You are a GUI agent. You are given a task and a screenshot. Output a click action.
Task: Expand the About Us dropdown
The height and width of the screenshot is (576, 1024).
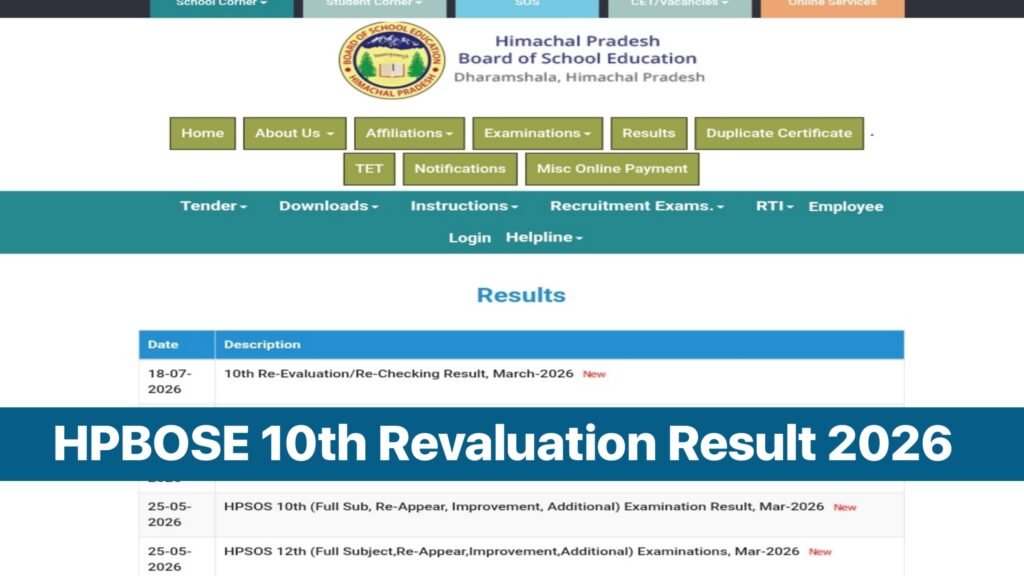(295, 133)
